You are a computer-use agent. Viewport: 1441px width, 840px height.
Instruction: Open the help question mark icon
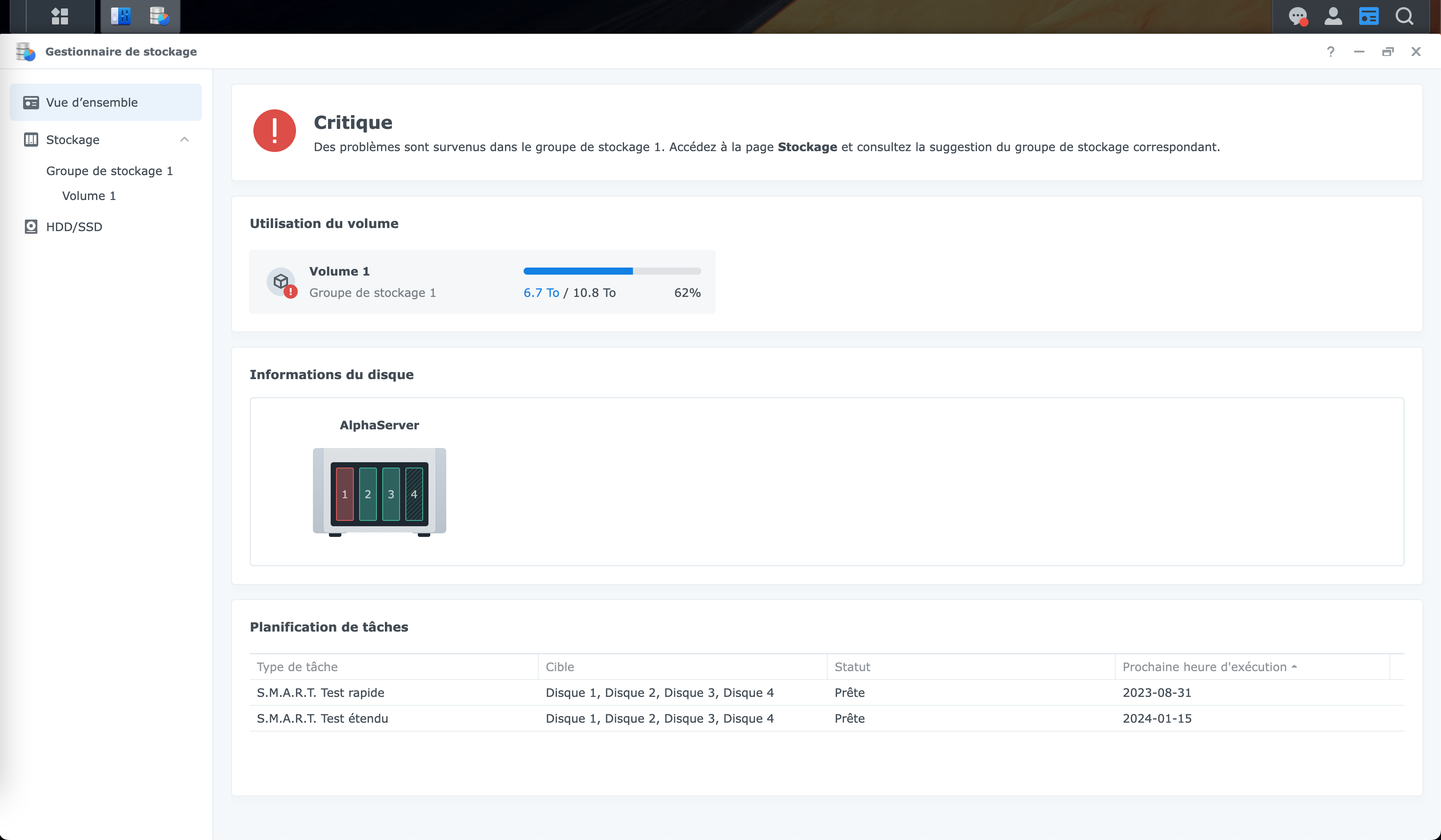[x=1331, y=52]
